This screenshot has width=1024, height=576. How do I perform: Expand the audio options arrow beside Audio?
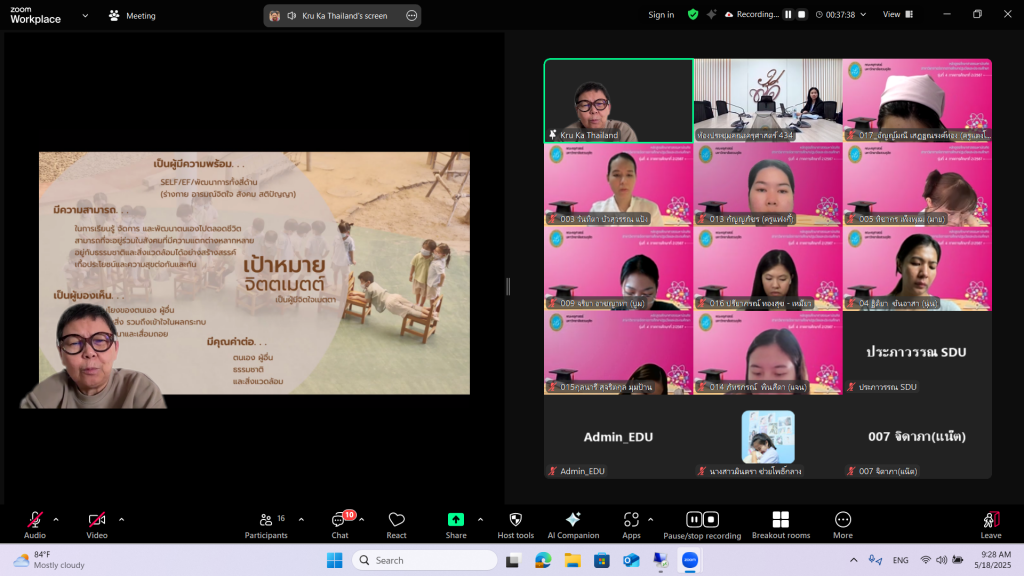tap(56, 519)
